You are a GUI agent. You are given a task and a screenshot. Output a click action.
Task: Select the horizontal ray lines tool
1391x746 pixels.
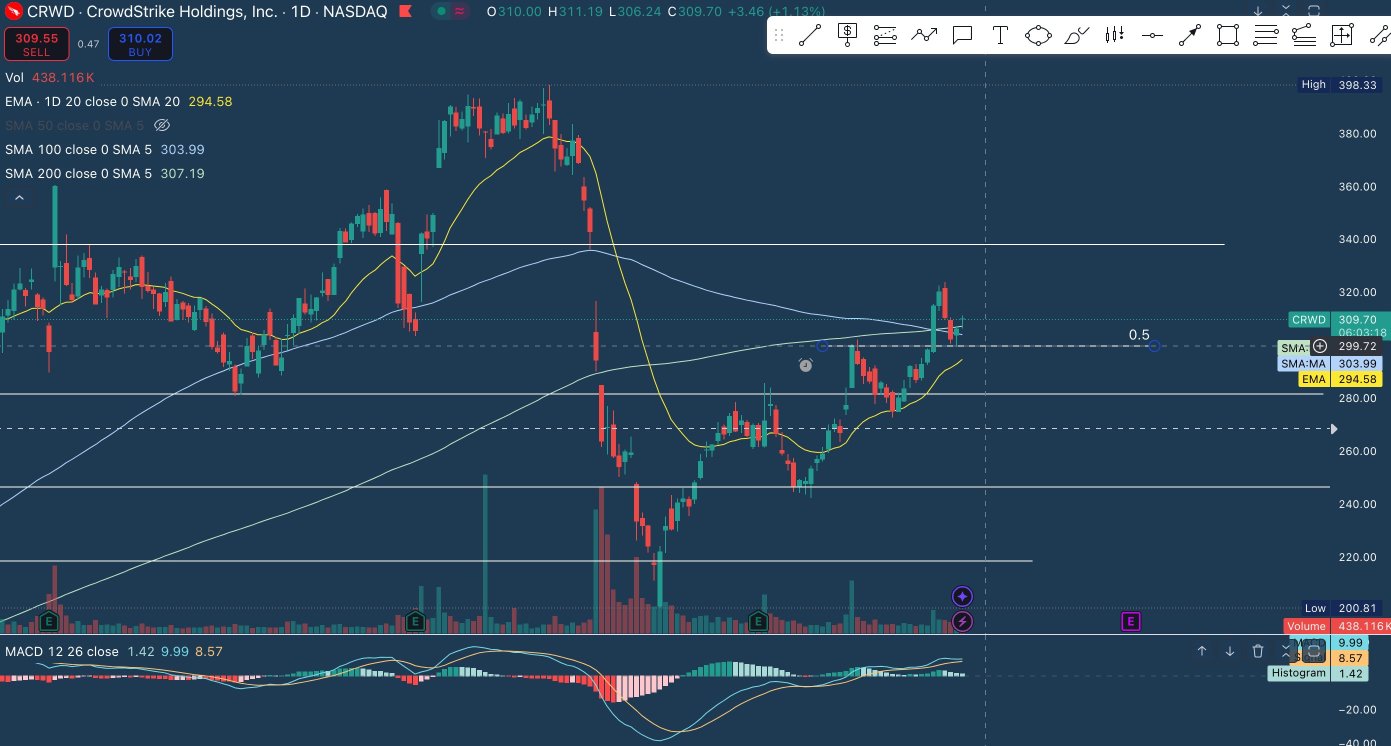tap(1266, 36)
